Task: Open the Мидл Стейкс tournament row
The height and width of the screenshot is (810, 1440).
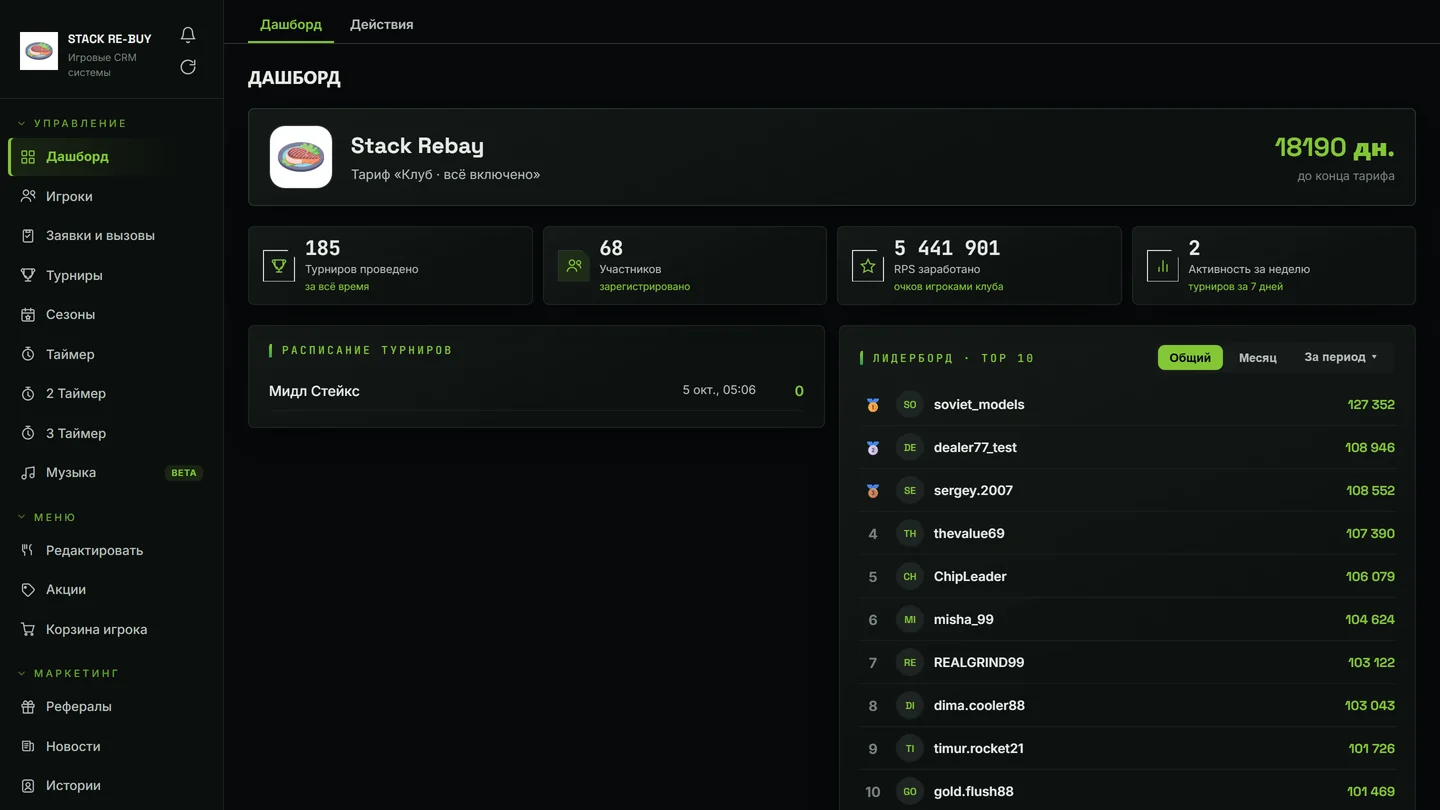Action: click(536, 391)
